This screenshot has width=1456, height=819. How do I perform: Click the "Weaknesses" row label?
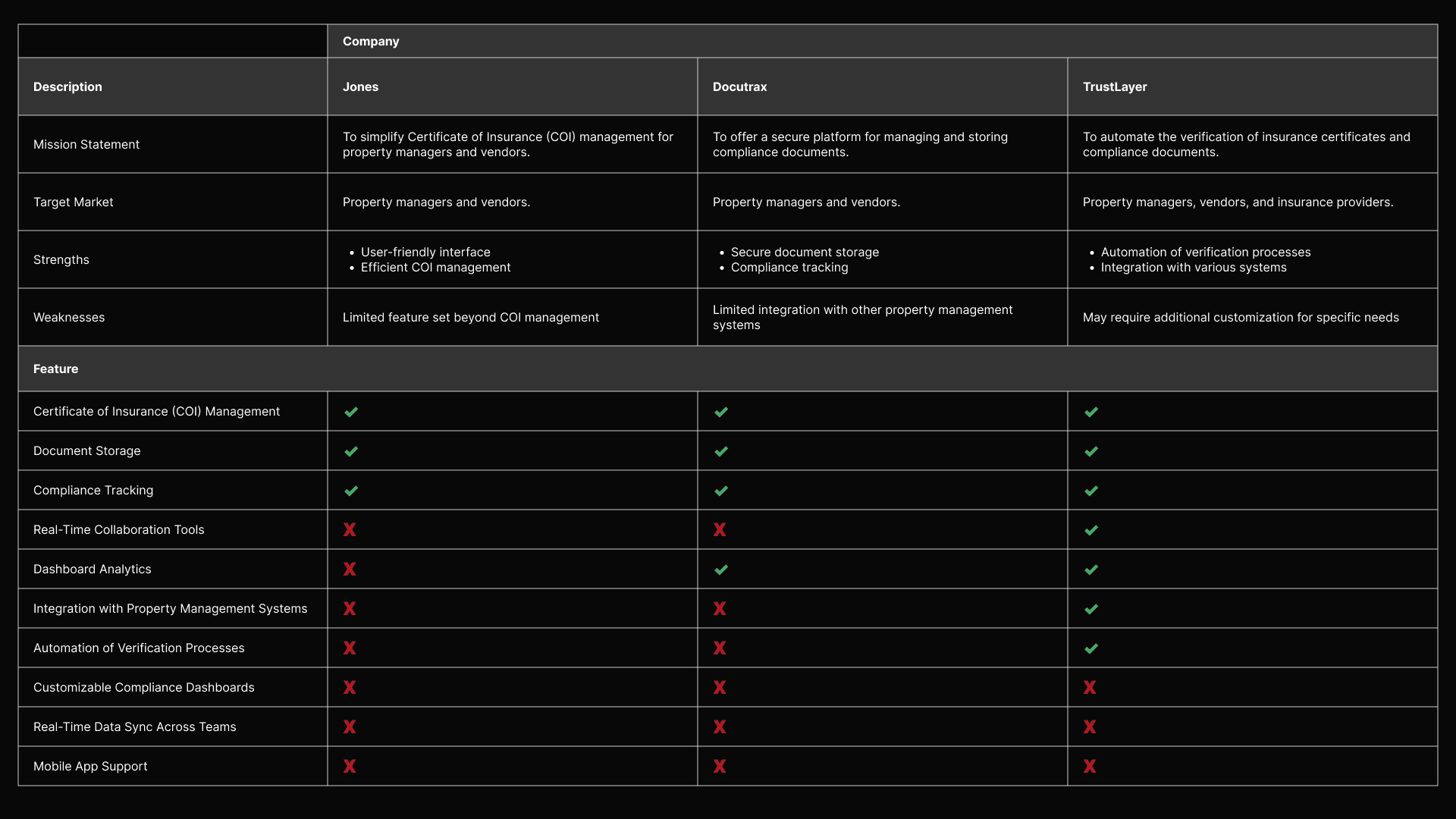pyautogui.click(x=69, y=317)
